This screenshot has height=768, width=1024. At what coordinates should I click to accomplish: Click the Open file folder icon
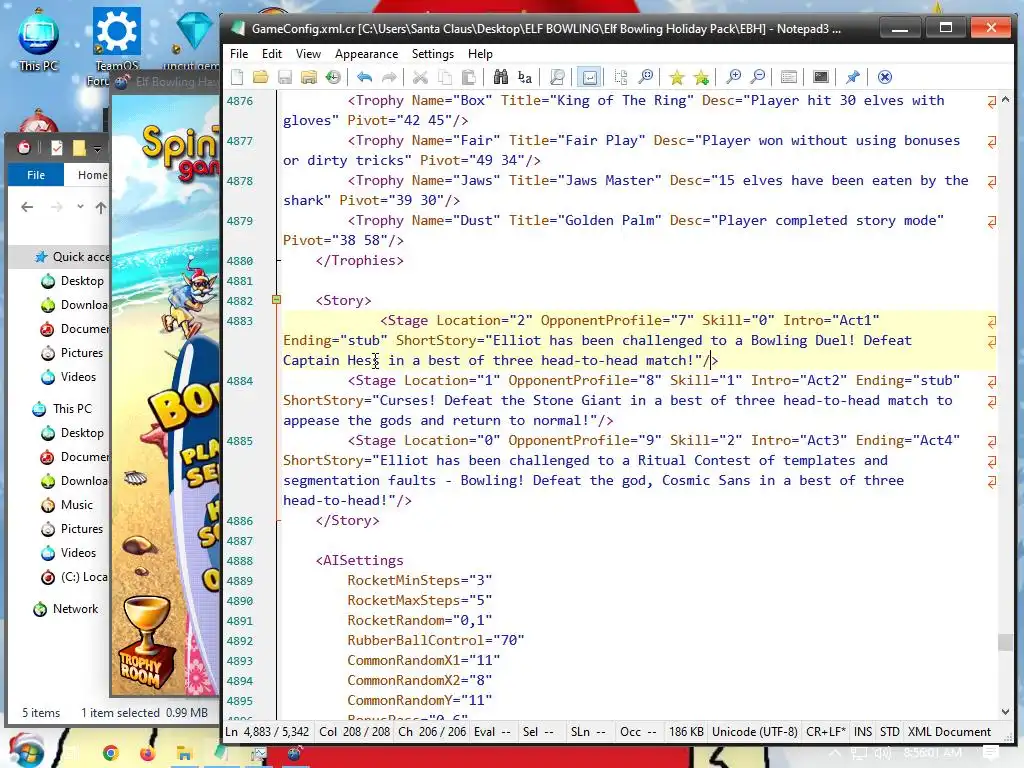coord(261,77)
